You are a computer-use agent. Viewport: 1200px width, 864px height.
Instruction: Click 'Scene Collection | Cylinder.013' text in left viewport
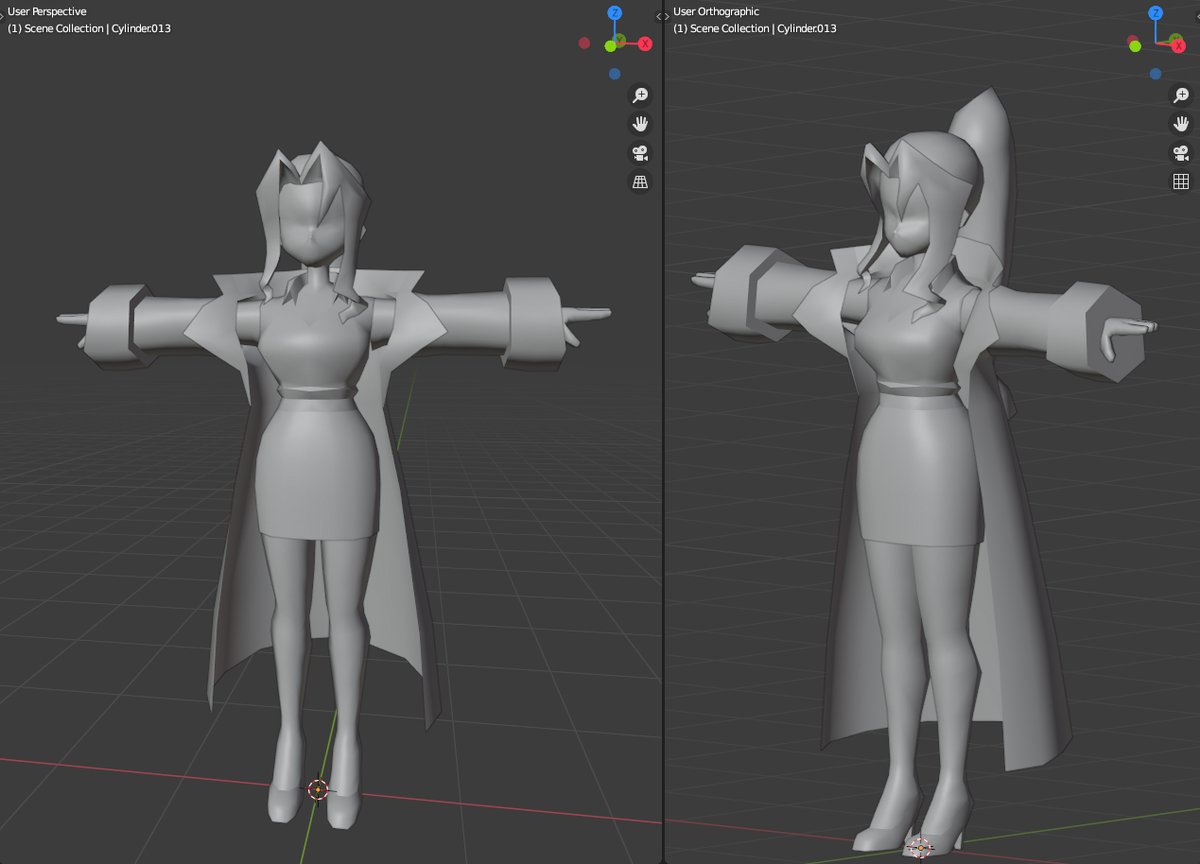pyautogui.click(x=97, y=28)
